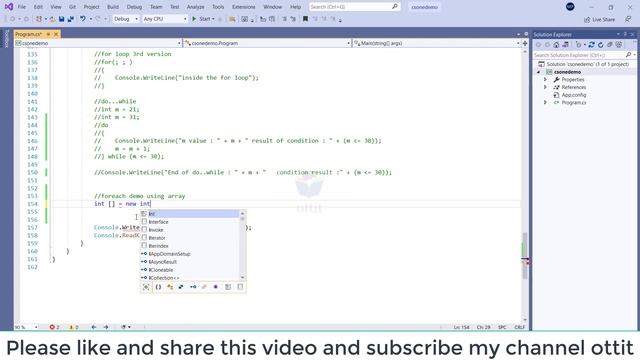Toggle the interfaces filter in IntelliSense popup
This screenshot has width=640, height=360.
[x=193, y=287]
